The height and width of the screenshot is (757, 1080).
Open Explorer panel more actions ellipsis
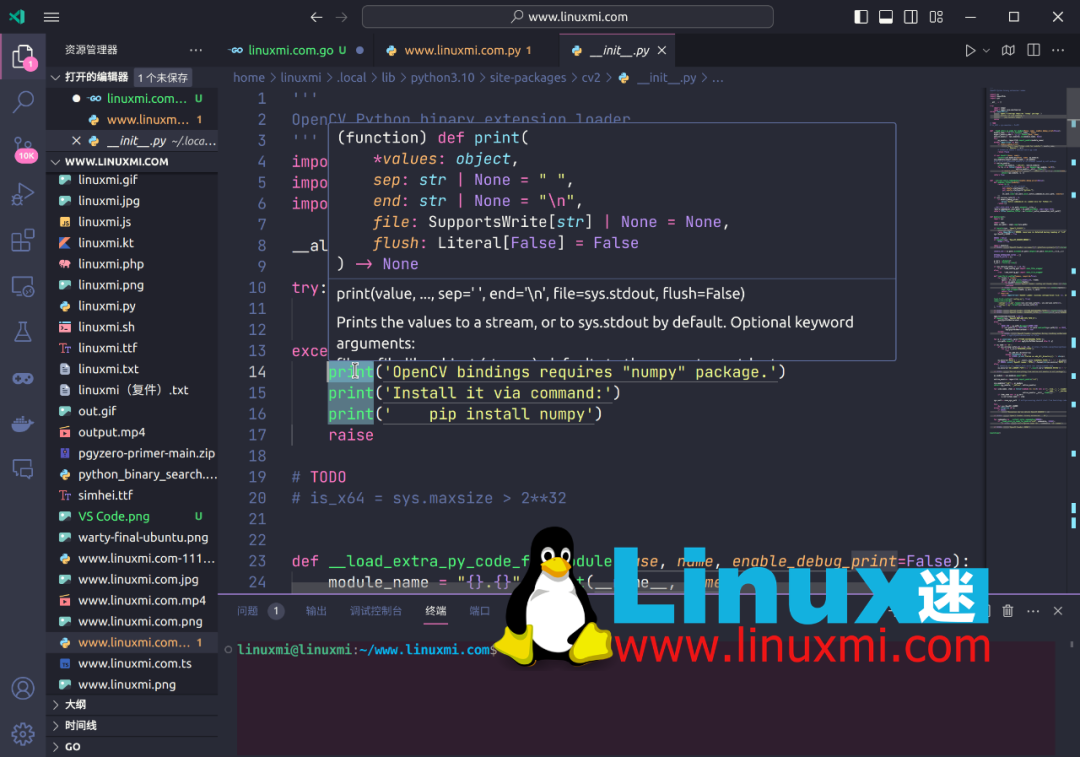[x=196, y=50]
